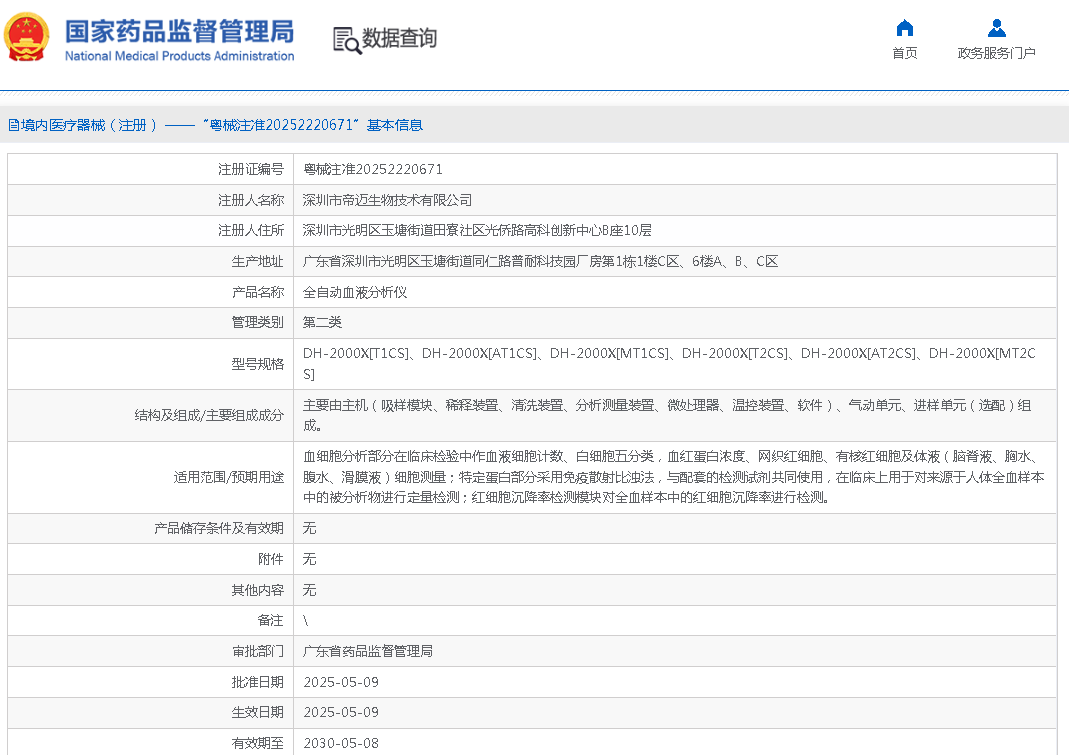The image size is (1069, 755).
Task: Select the 有效期至 label
Action: (x=258, y=743)
